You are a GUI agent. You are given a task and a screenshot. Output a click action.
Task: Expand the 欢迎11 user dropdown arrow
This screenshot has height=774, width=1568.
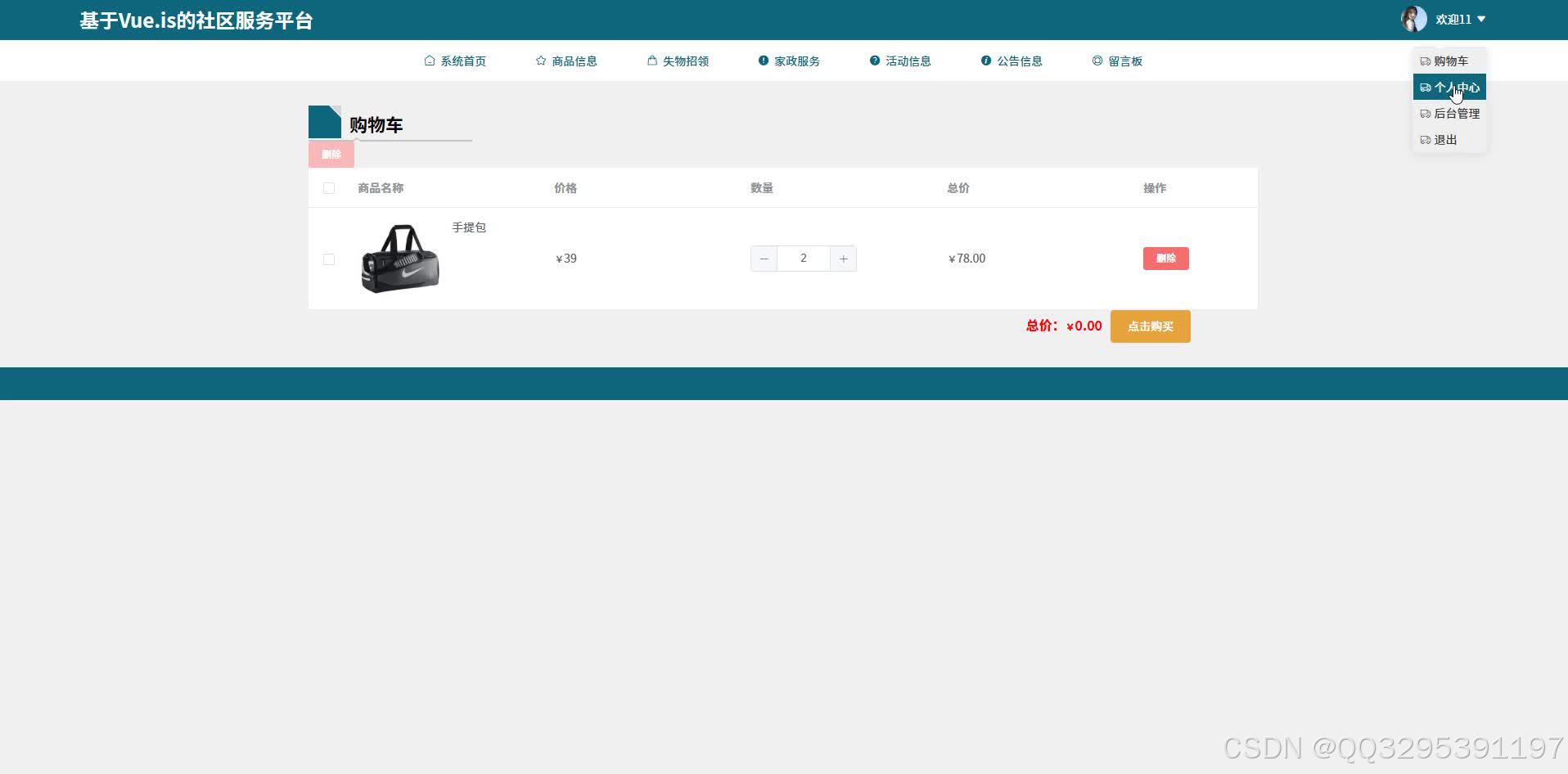1481,19
